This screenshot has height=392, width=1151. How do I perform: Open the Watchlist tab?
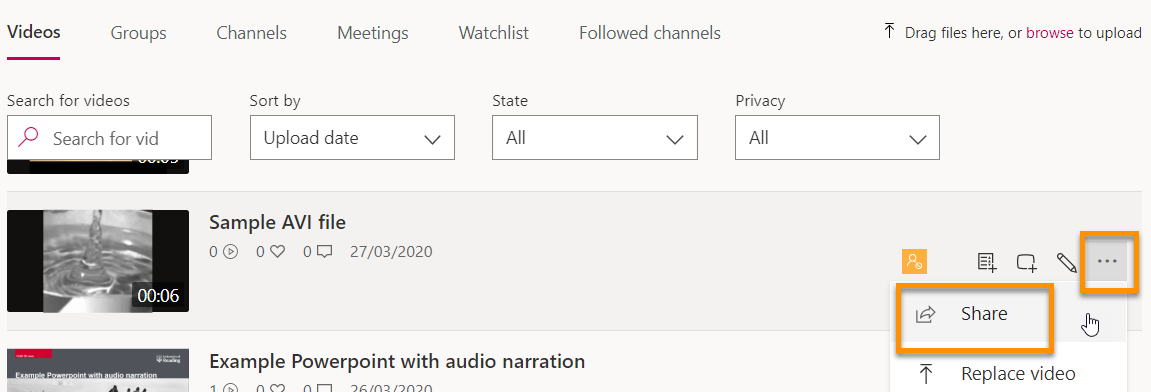click(494, 33)
